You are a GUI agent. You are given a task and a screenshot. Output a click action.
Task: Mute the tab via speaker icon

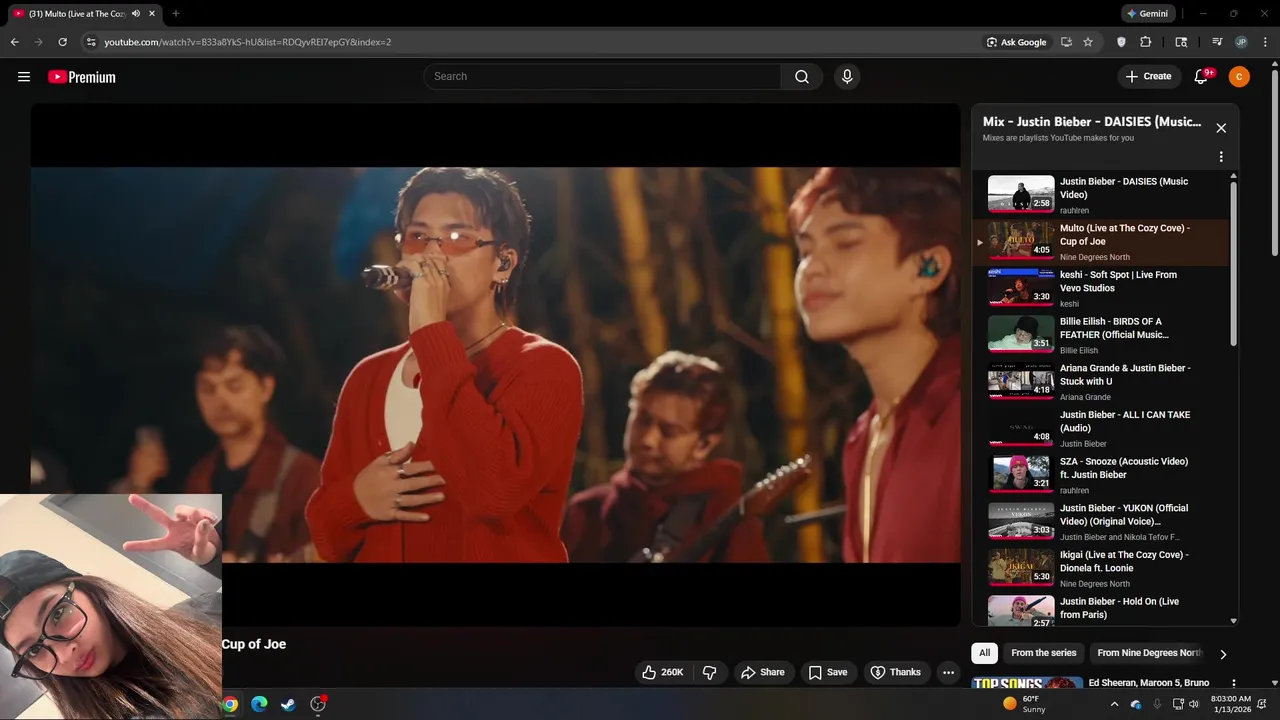(136, 14)
